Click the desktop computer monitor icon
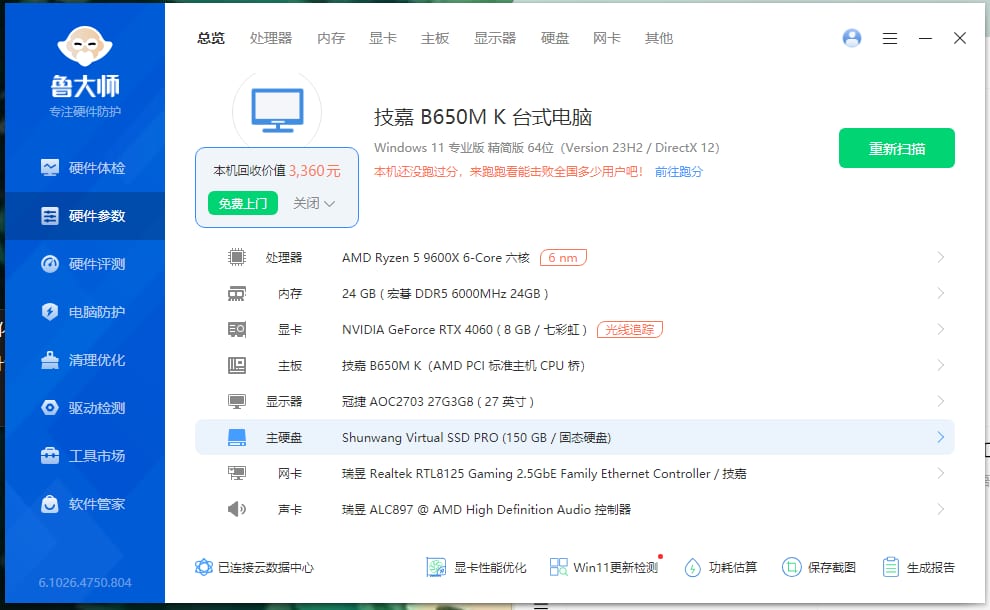 pos(277,110)
